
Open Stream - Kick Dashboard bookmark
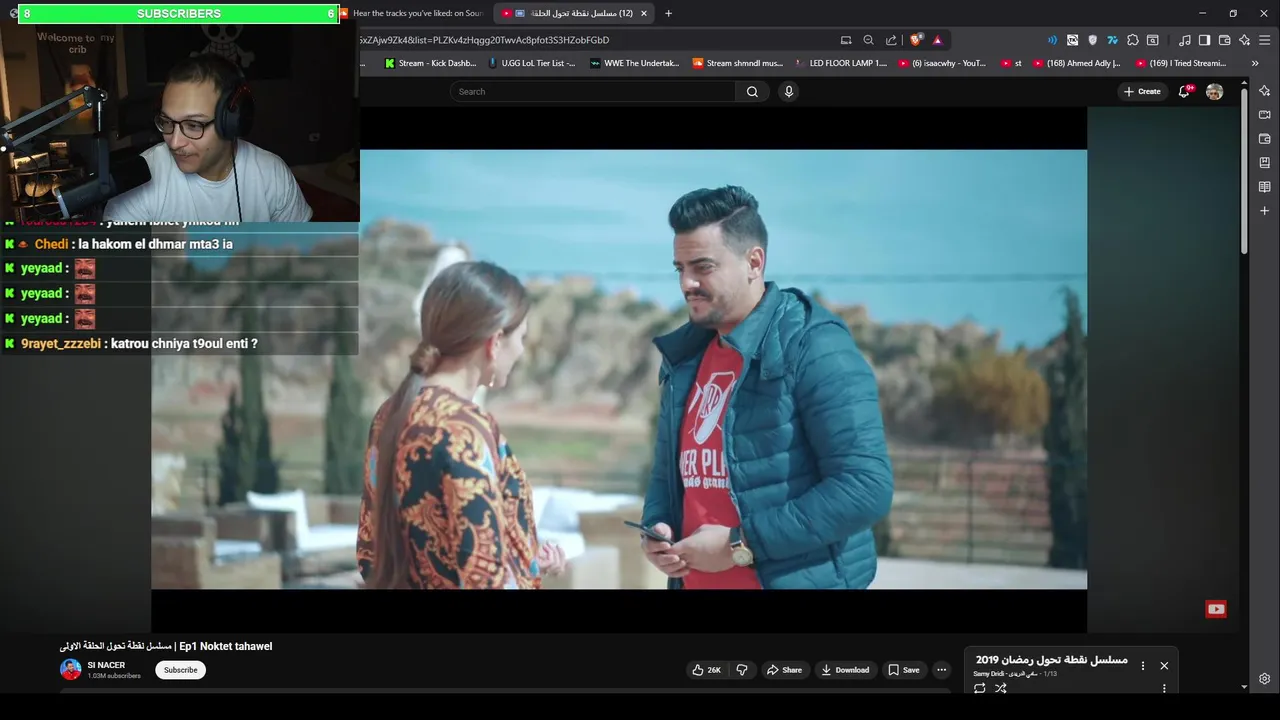tap(430, 63)
